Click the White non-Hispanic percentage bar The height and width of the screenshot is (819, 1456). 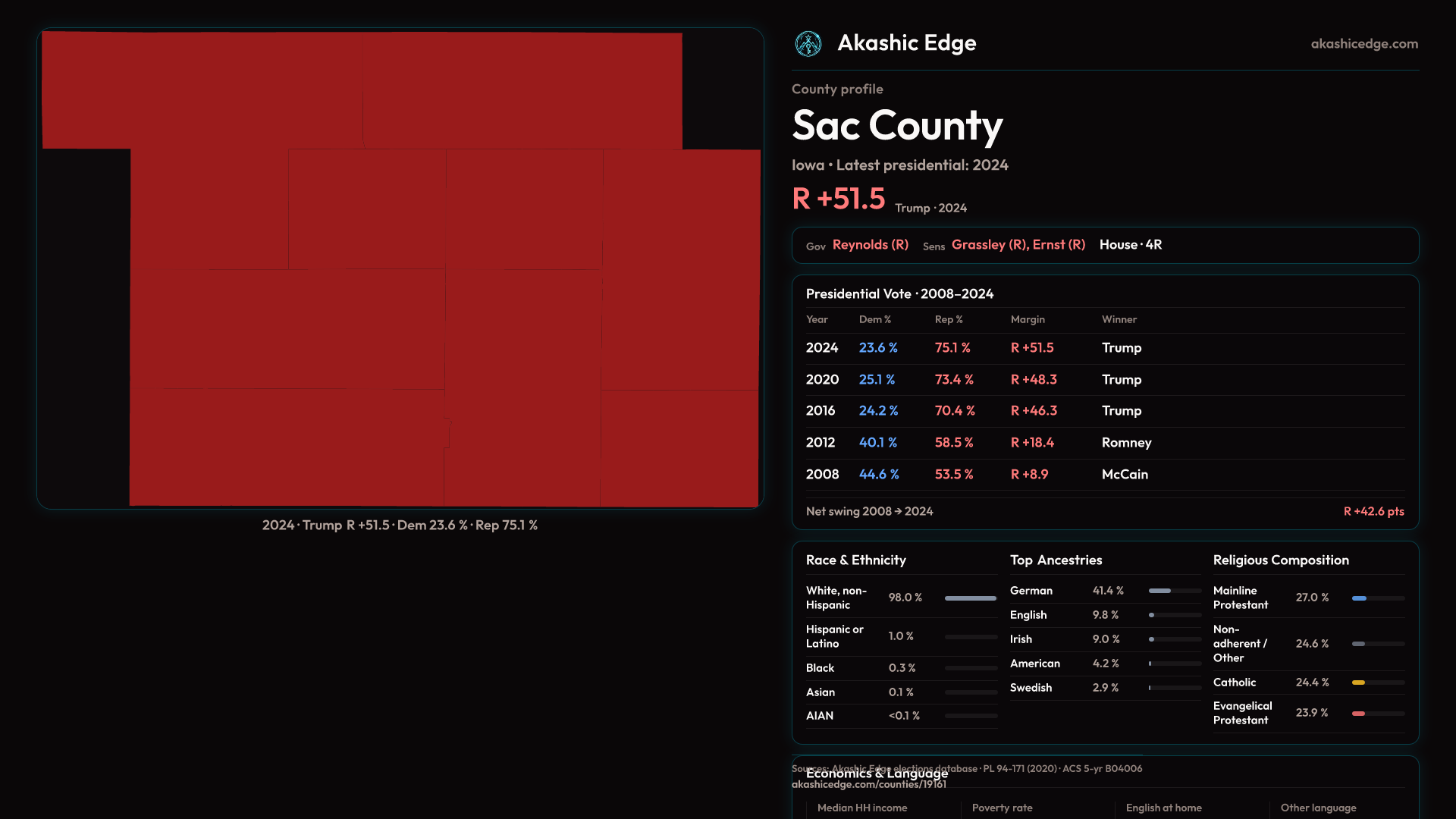pos(970,598)
